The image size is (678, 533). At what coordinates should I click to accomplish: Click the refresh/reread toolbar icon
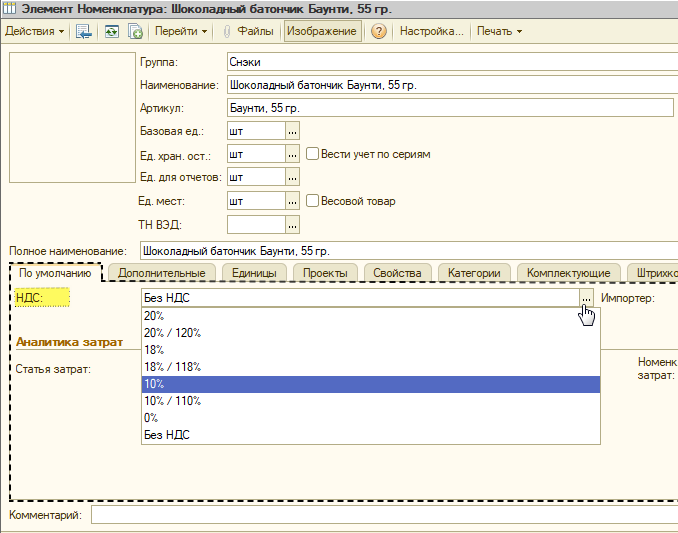tap(112, 32)
